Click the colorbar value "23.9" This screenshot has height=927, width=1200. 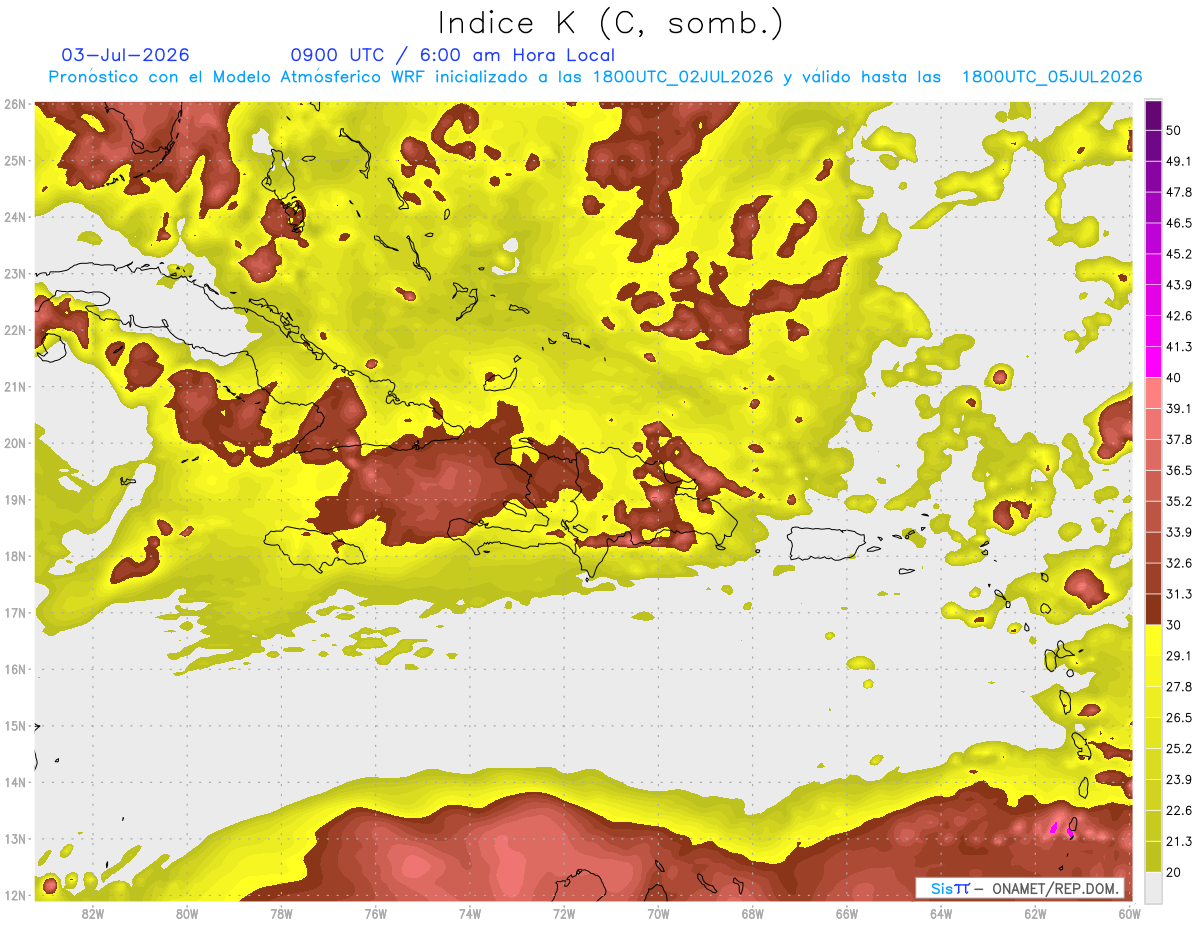(1179, 779)
